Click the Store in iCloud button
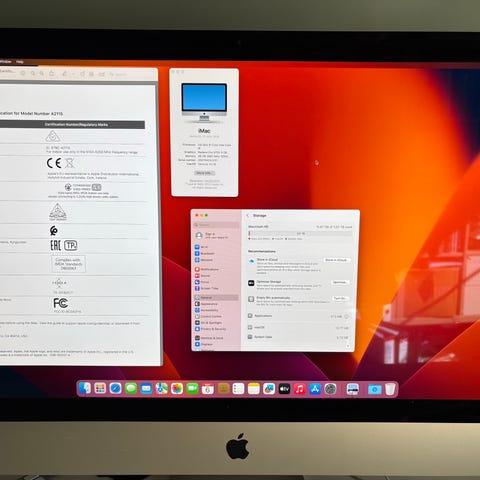The image size is (480, 480). click(x=336, y=260)
